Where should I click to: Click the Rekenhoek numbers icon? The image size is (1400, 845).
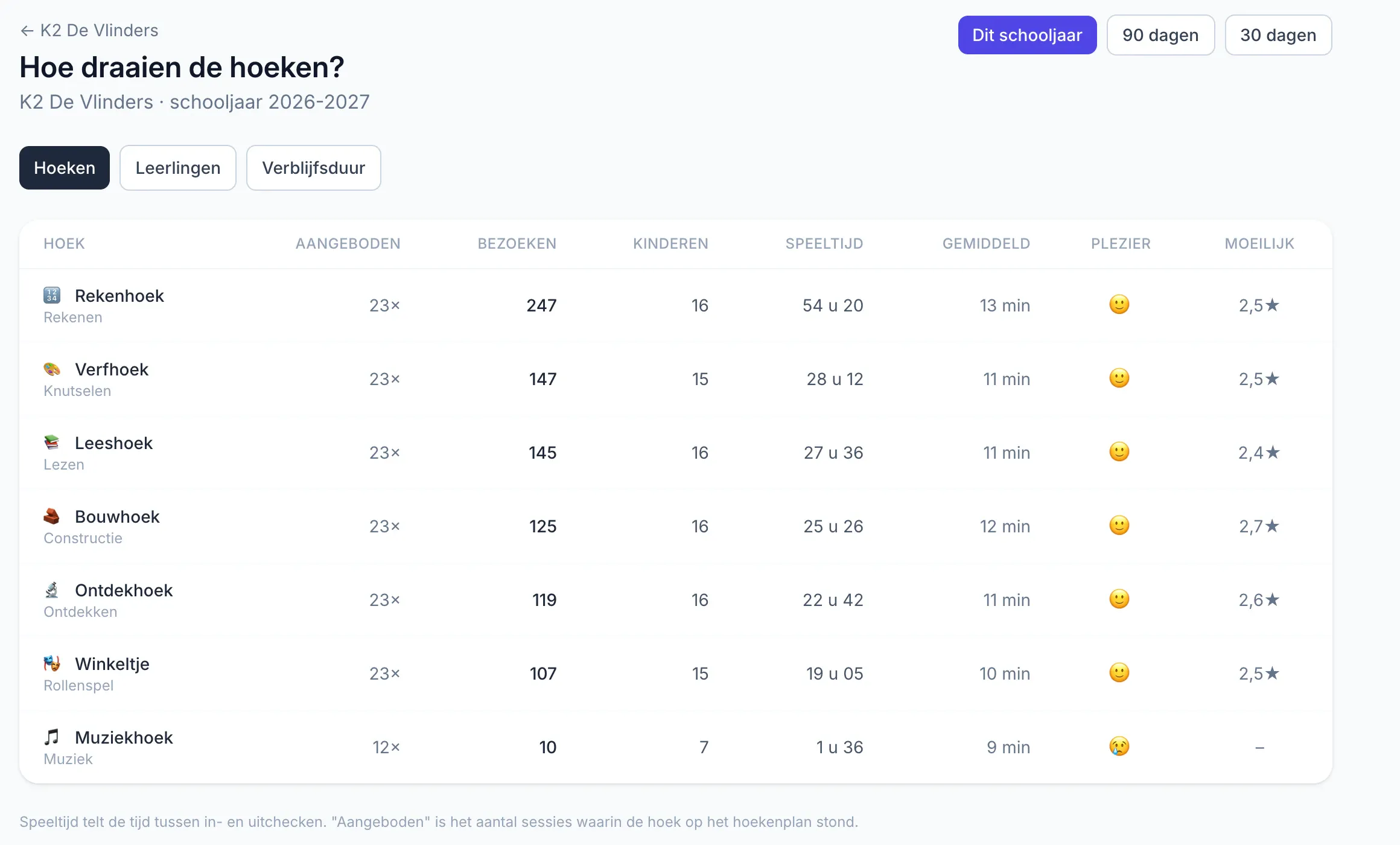tap(52, 295)
